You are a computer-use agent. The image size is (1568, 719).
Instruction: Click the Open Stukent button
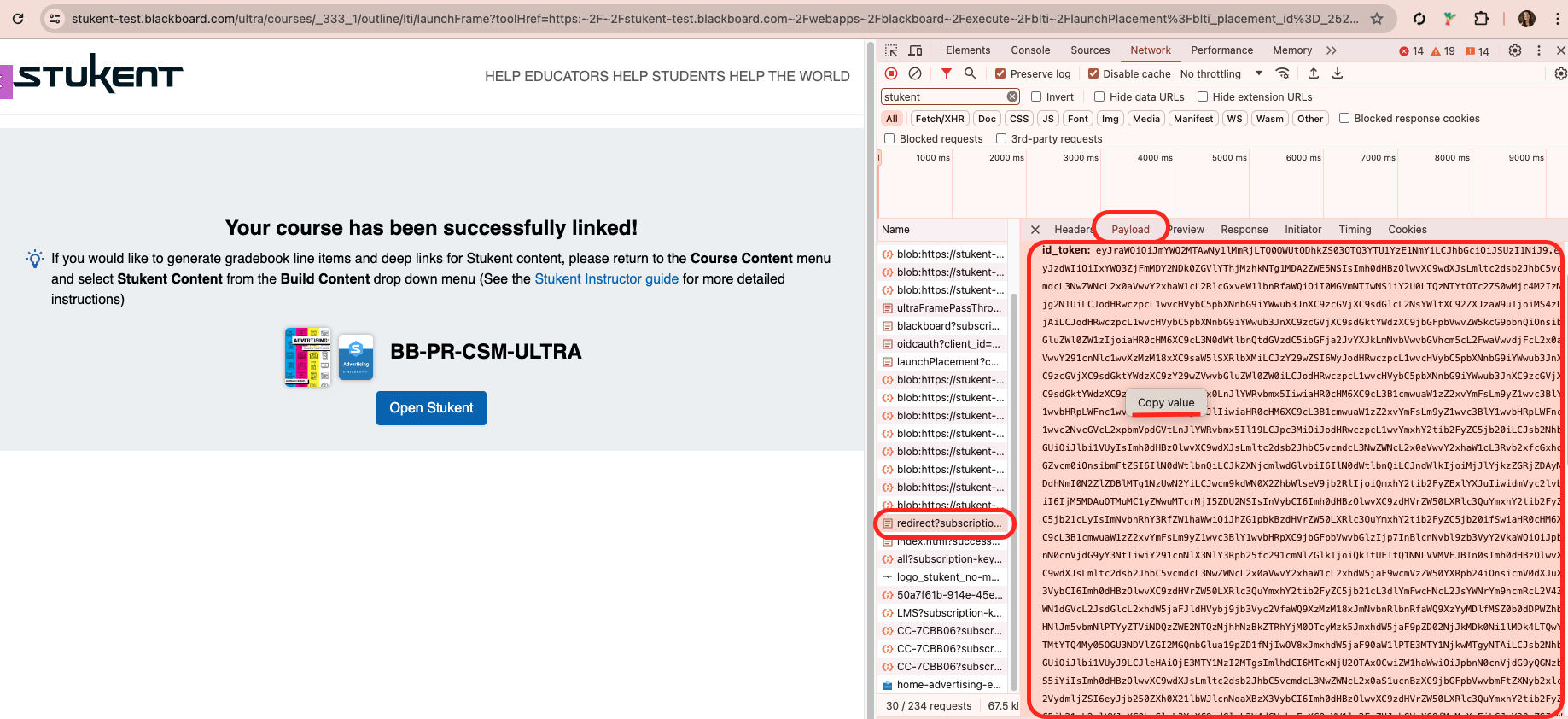point(431,408)
